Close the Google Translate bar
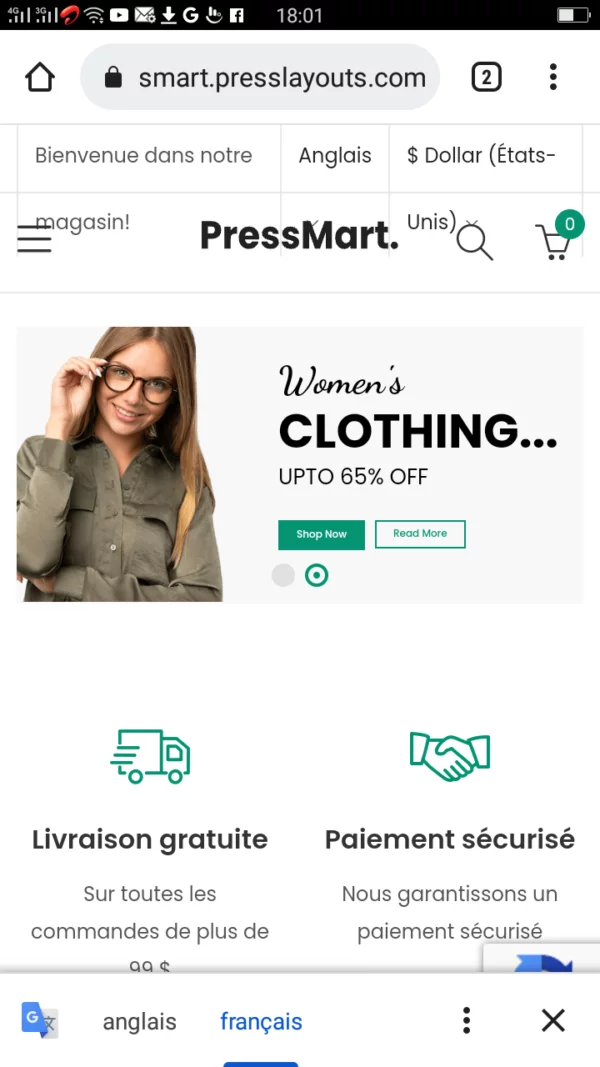This screenshot has height=1067, width=600. point(553,1021)
